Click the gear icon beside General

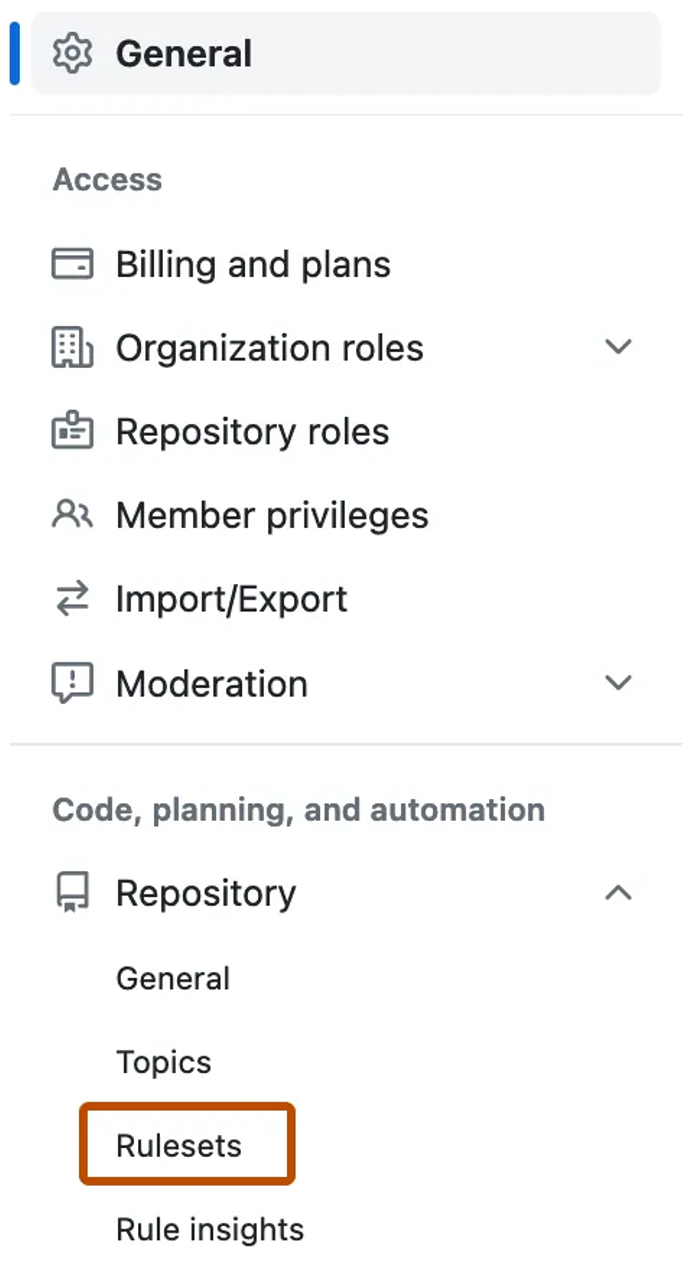coord(72,53)
